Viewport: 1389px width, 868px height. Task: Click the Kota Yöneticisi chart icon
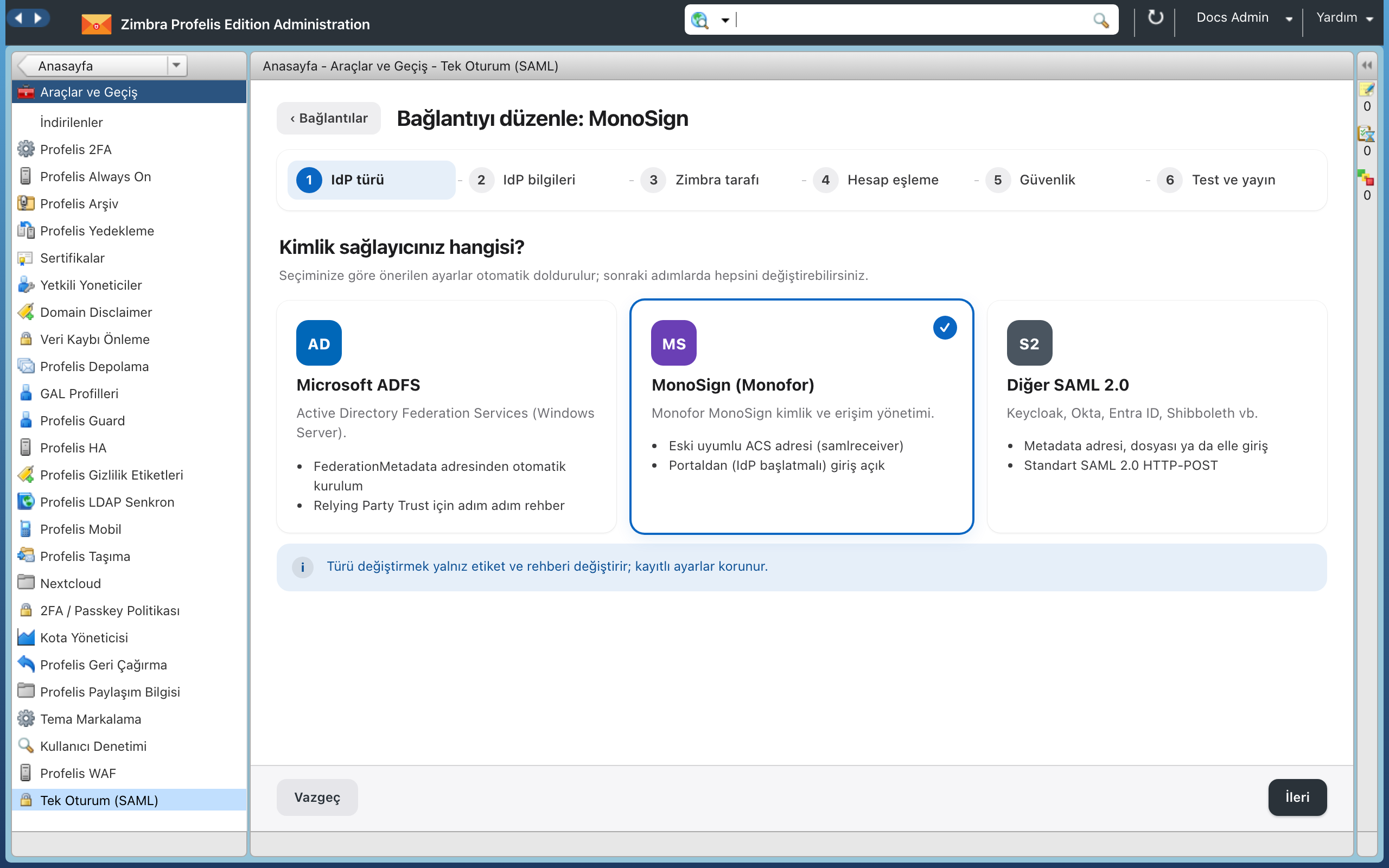[x=26, y=637]
